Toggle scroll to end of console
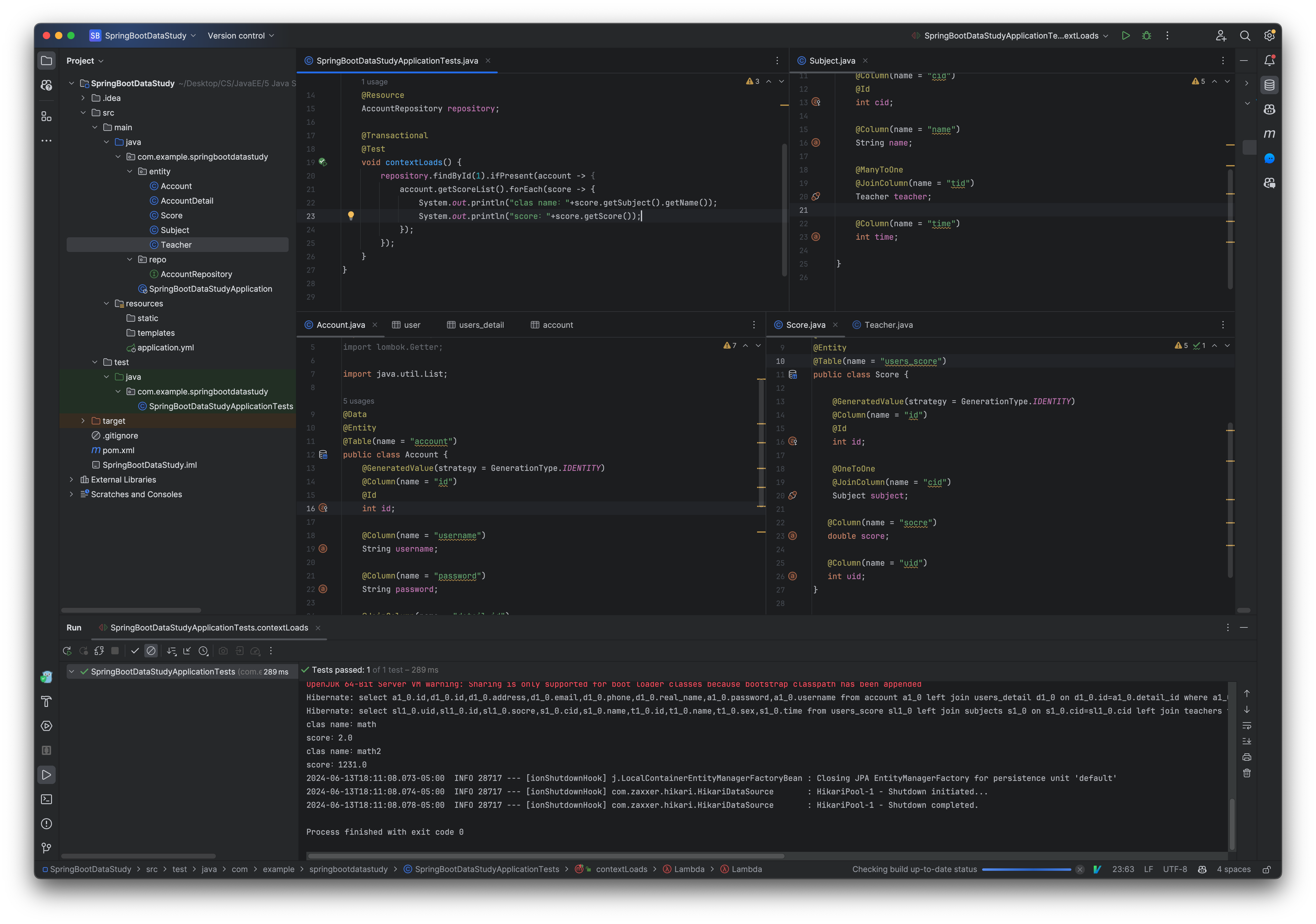 pyautogui.click(x=1247, y=741)
